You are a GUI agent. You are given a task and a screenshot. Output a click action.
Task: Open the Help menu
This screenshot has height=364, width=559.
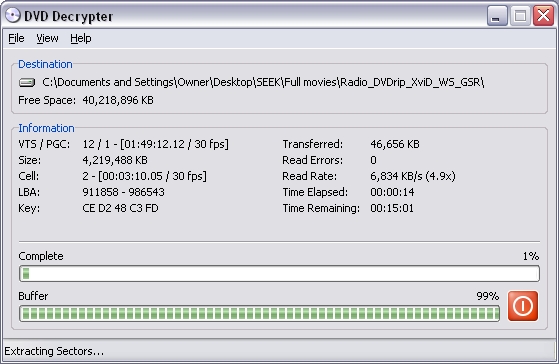[81, 38]
